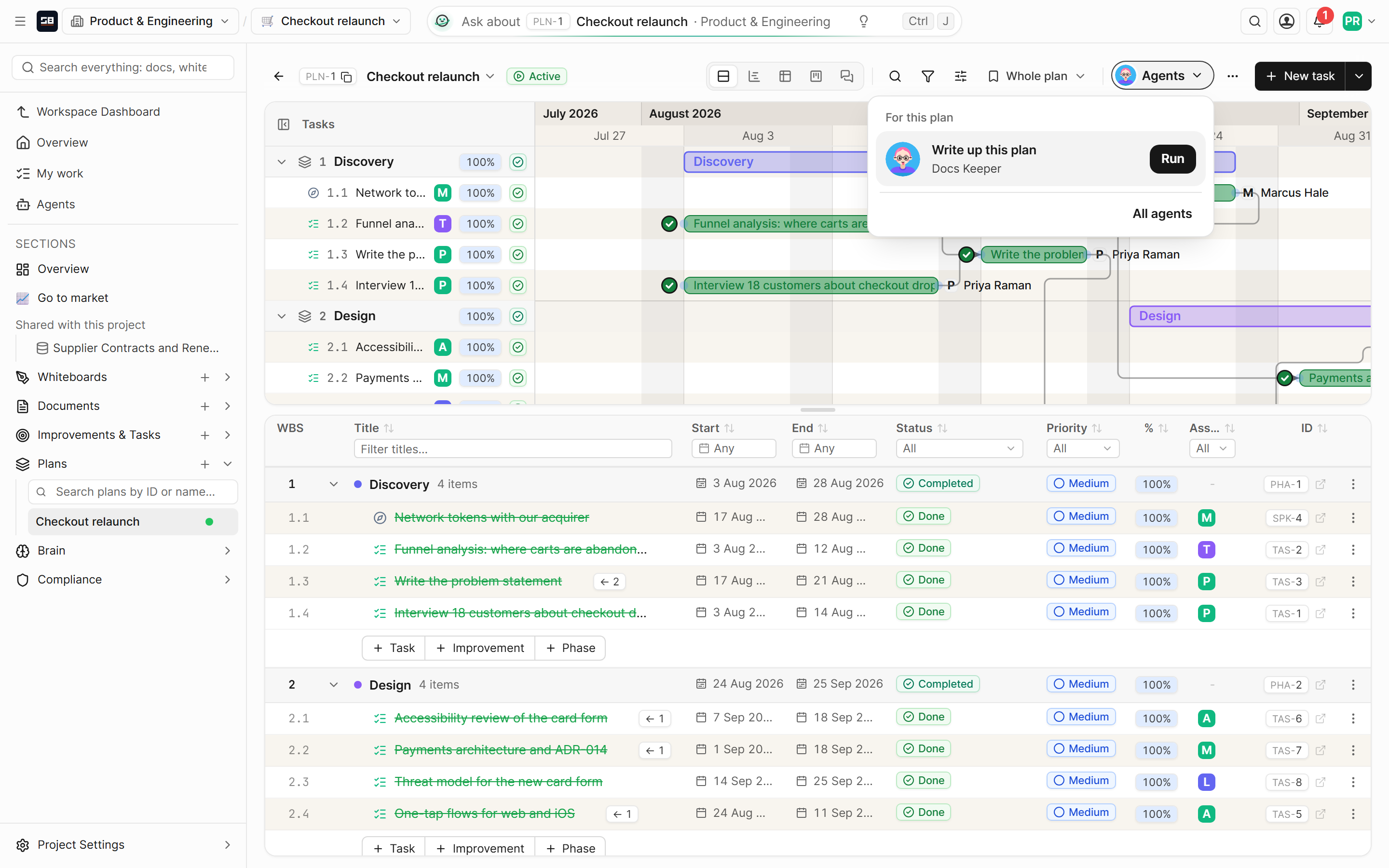
Task: Open Agents in the sidebar
Action: [55, 204]
